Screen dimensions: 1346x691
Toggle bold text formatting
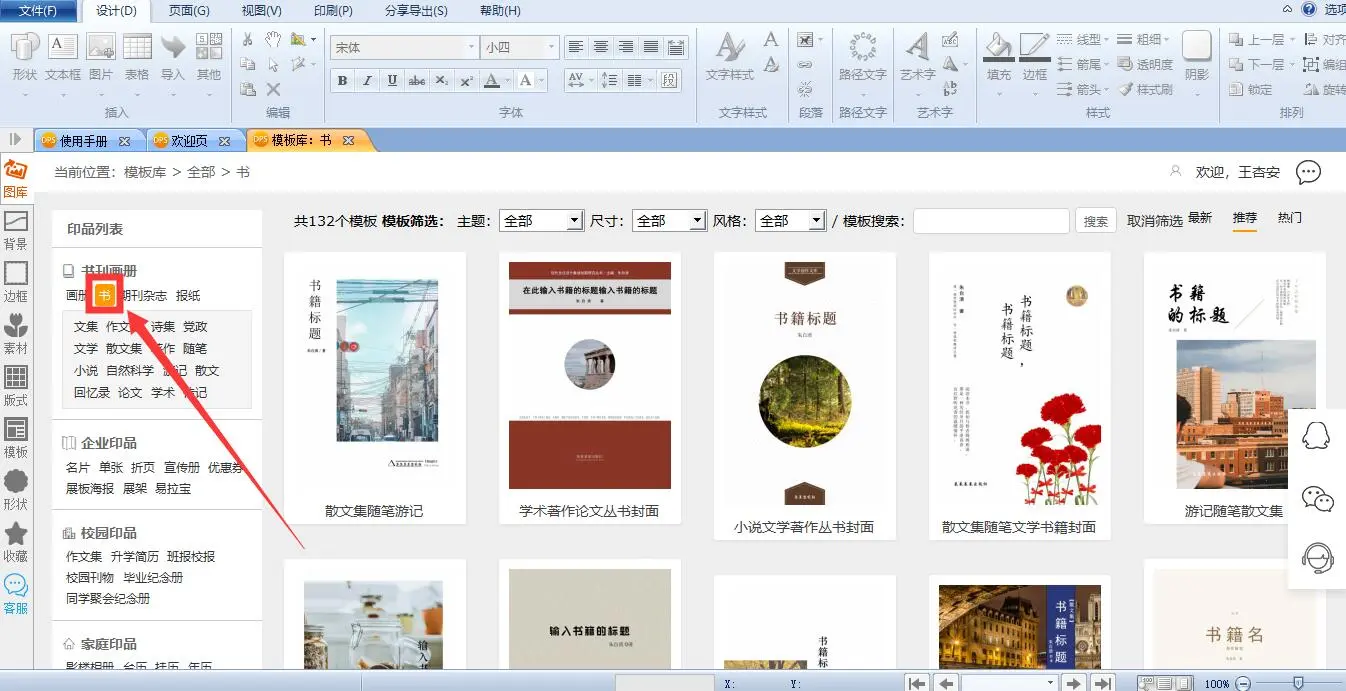pos(343,81)
